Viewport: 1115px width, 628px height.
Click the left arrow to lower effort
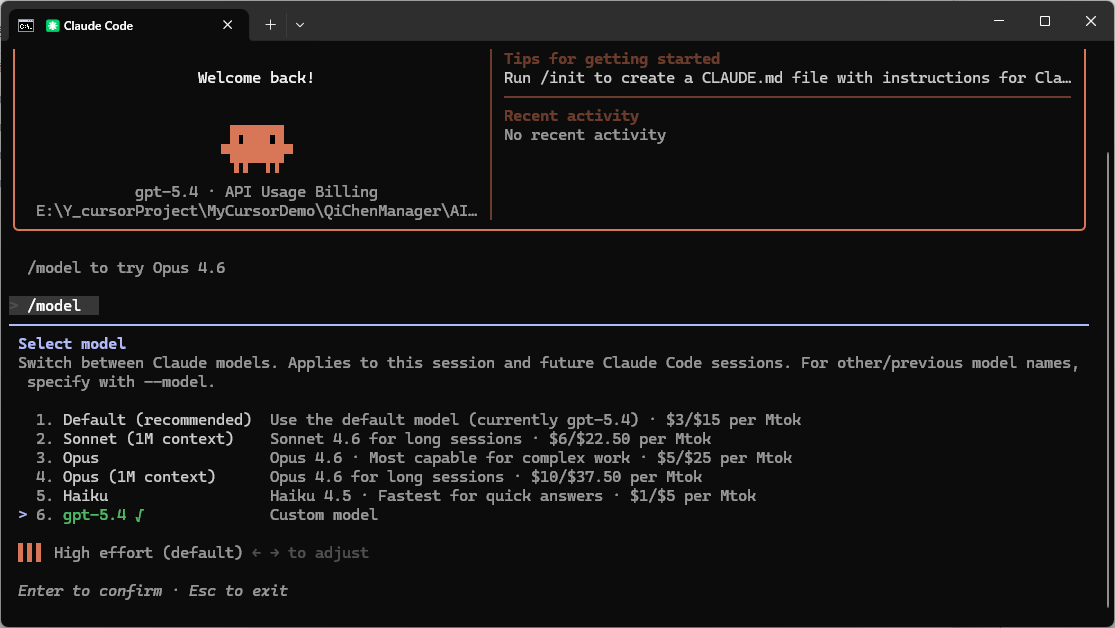click(x=257, y=553)
